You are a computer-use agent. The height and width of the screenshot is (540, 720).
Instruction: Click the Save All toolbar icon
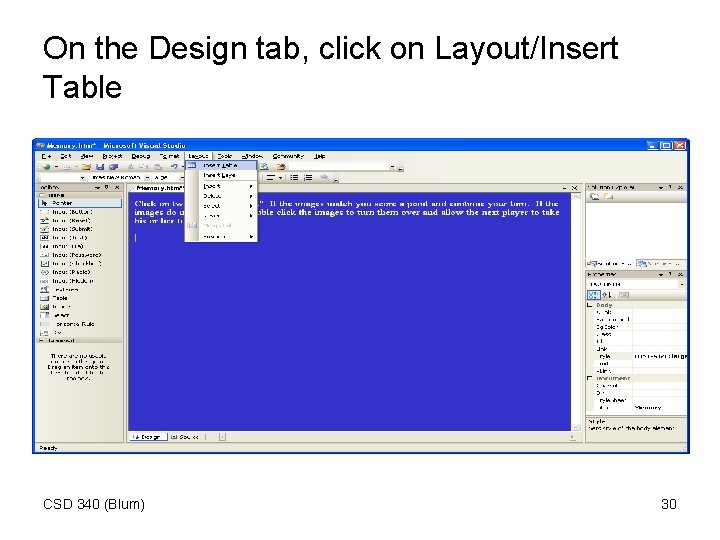[x=113, y=167]
